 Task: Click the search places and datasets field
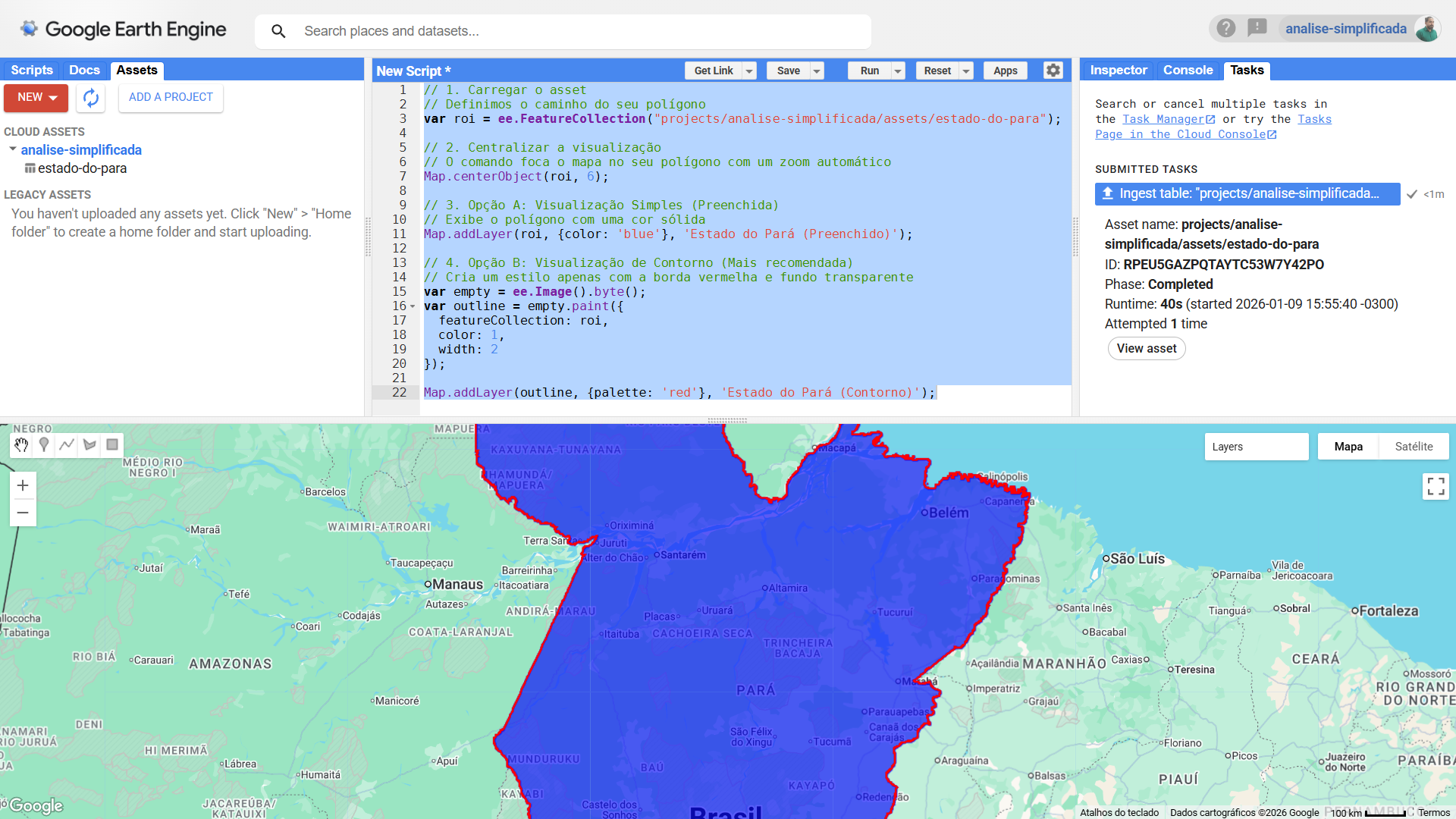point(561,31)
